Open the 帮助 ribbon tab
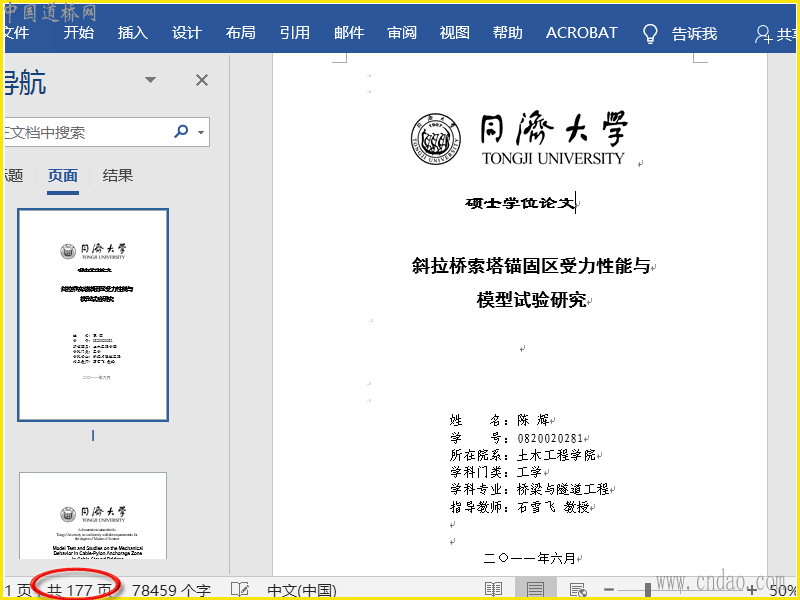800x600 pixels. [x=508, y=33]
